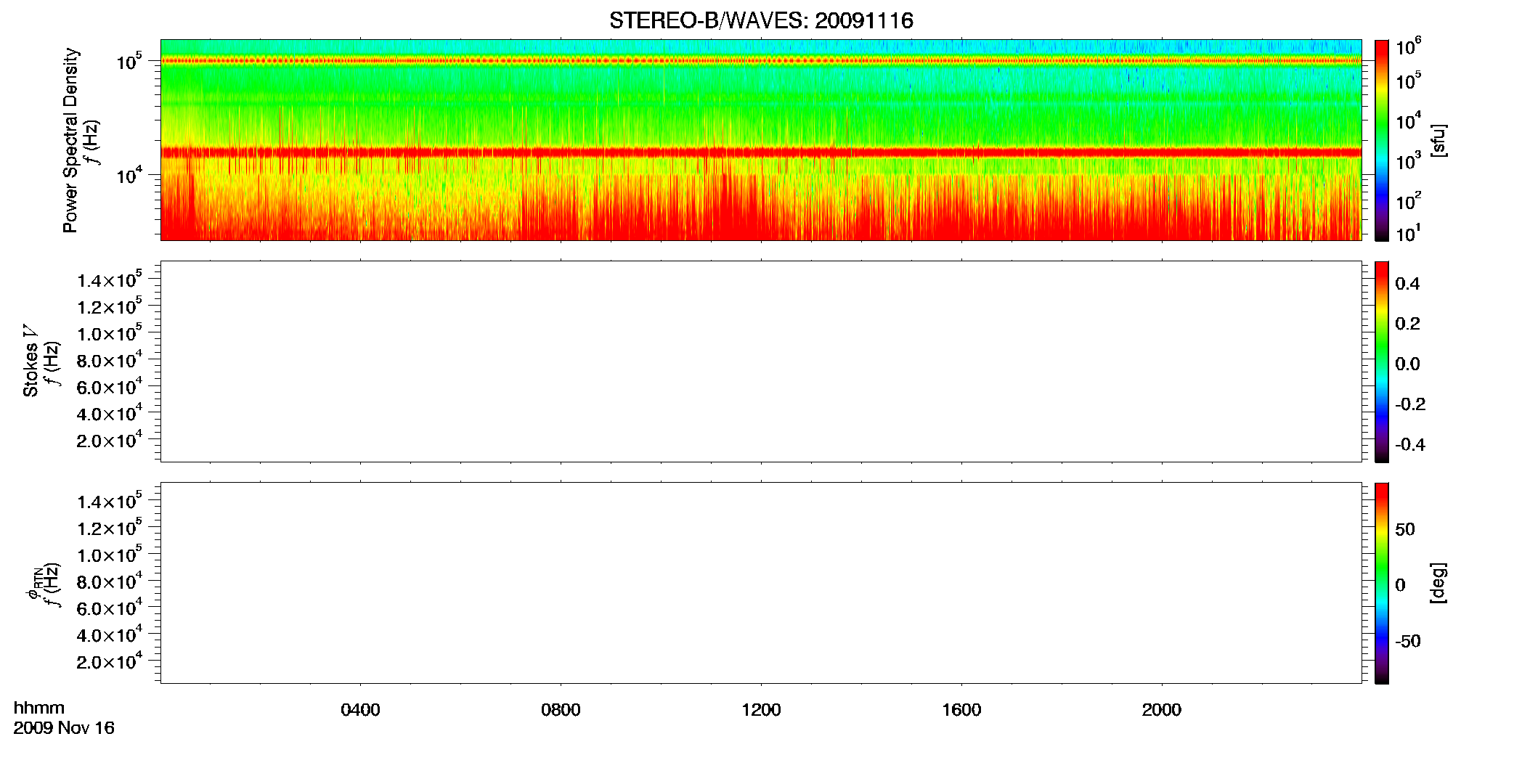Click the Power Spectral Density colorbar

(x=1381, y=140)
